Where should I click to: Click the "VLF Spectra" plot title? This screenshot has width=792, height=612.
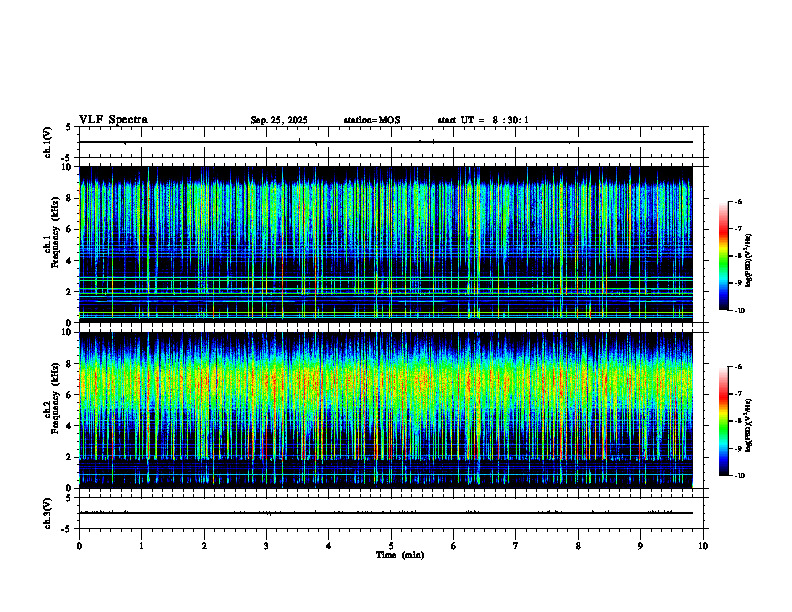point(113,120)
